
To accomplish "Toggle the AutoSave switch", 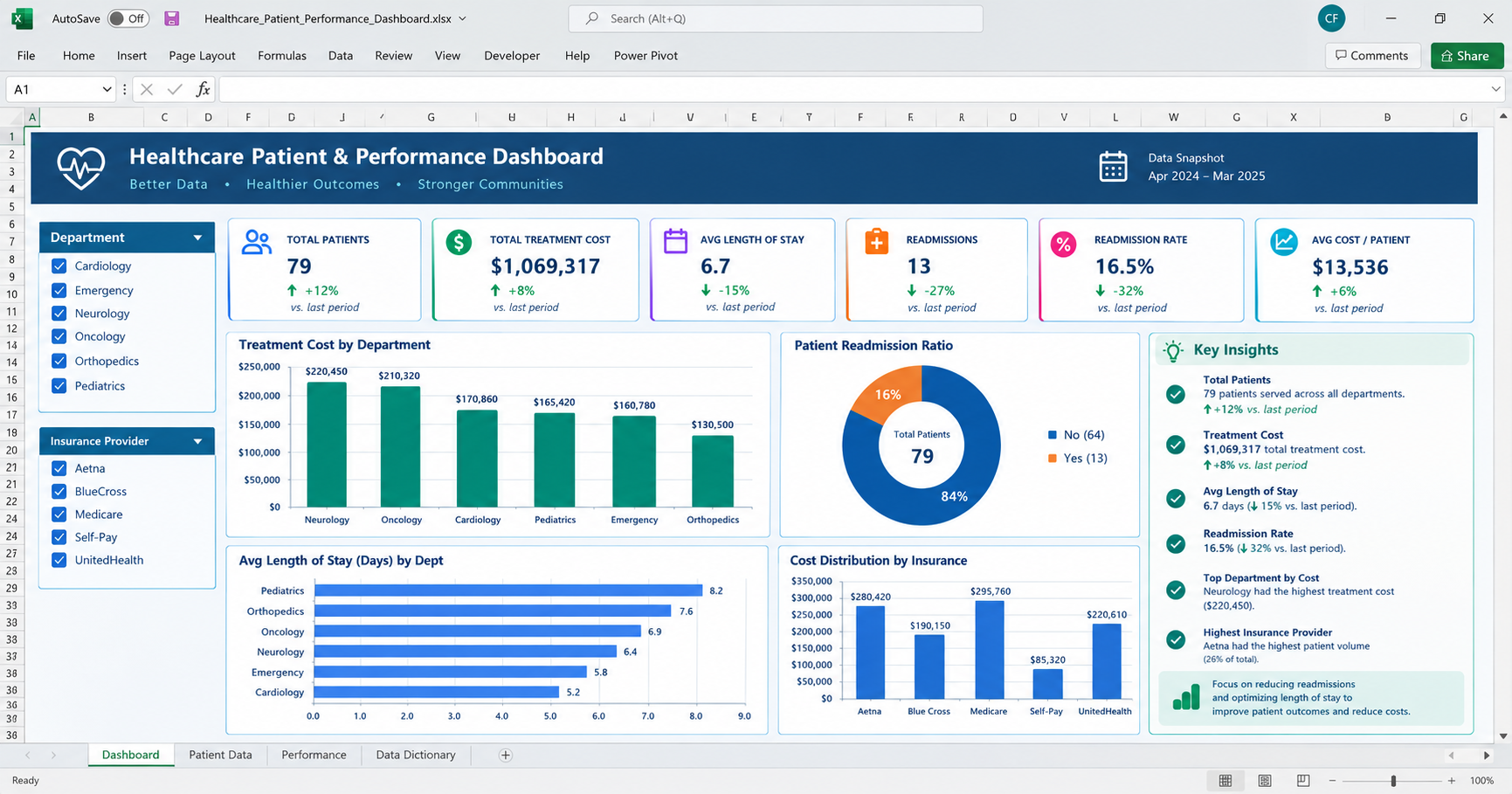I will (128, 18).
